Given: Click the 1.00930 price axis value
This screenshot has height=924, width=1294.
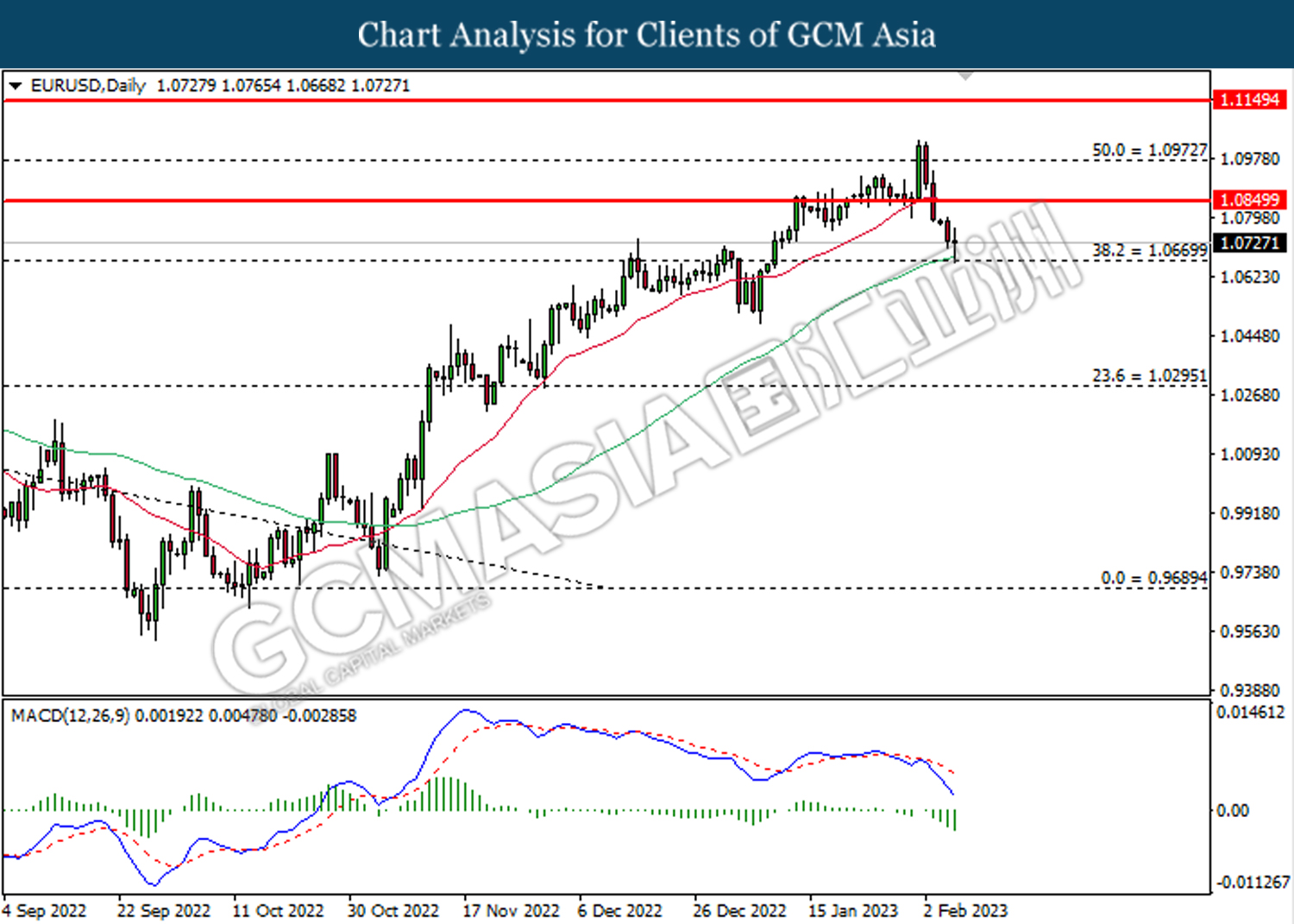Looking at the screenshot, I should click(x=1250, y=454).
